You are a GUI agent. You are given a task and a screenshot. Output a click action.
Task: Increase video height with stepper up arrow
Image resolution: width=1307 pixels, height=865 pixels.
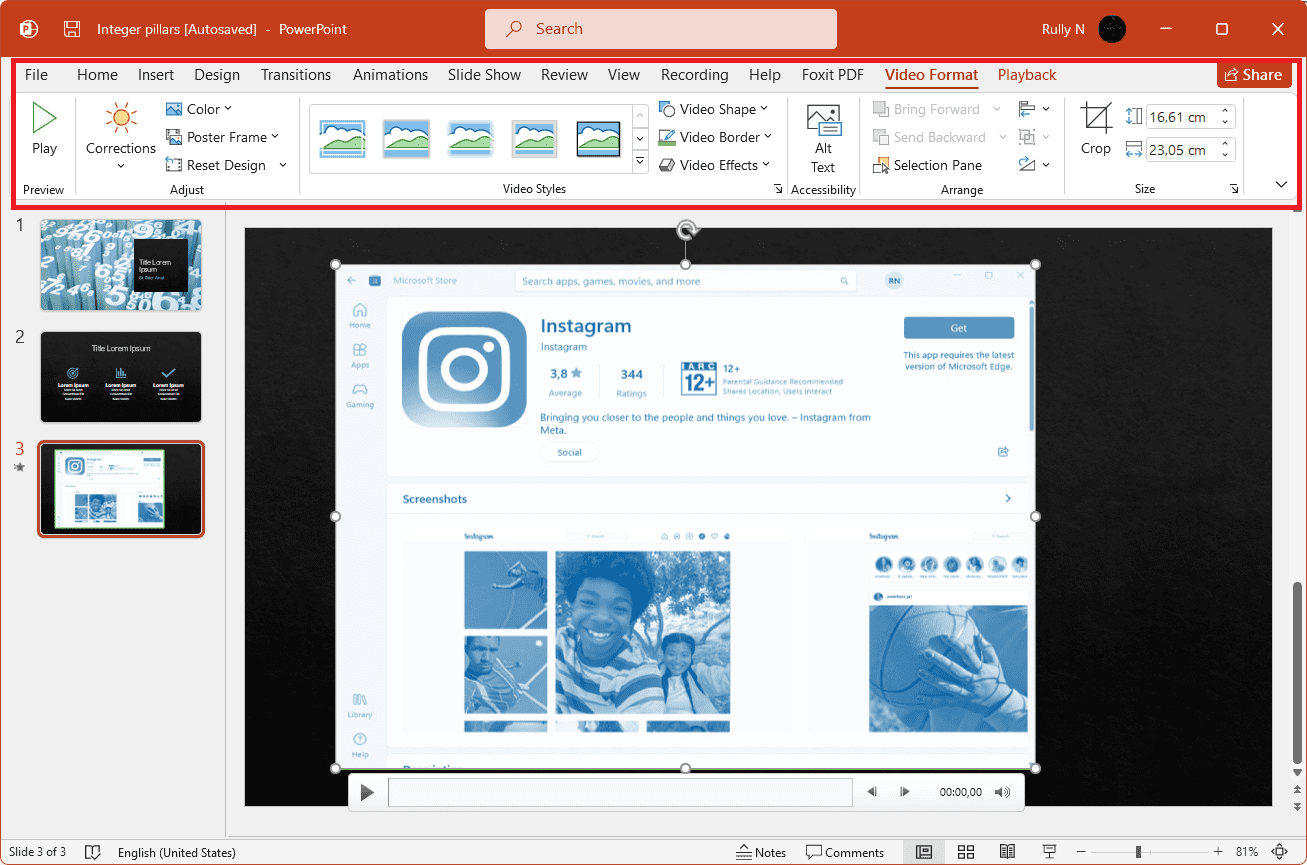pyautogui.click(x=1227, y=111)
